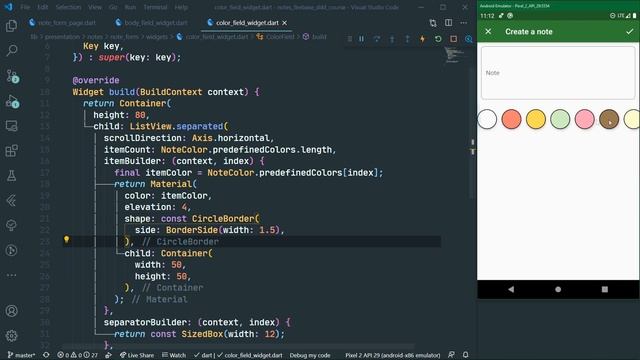Pause the debug session
The height and width of the screenshot is (360, 640).
click(362, 39)
